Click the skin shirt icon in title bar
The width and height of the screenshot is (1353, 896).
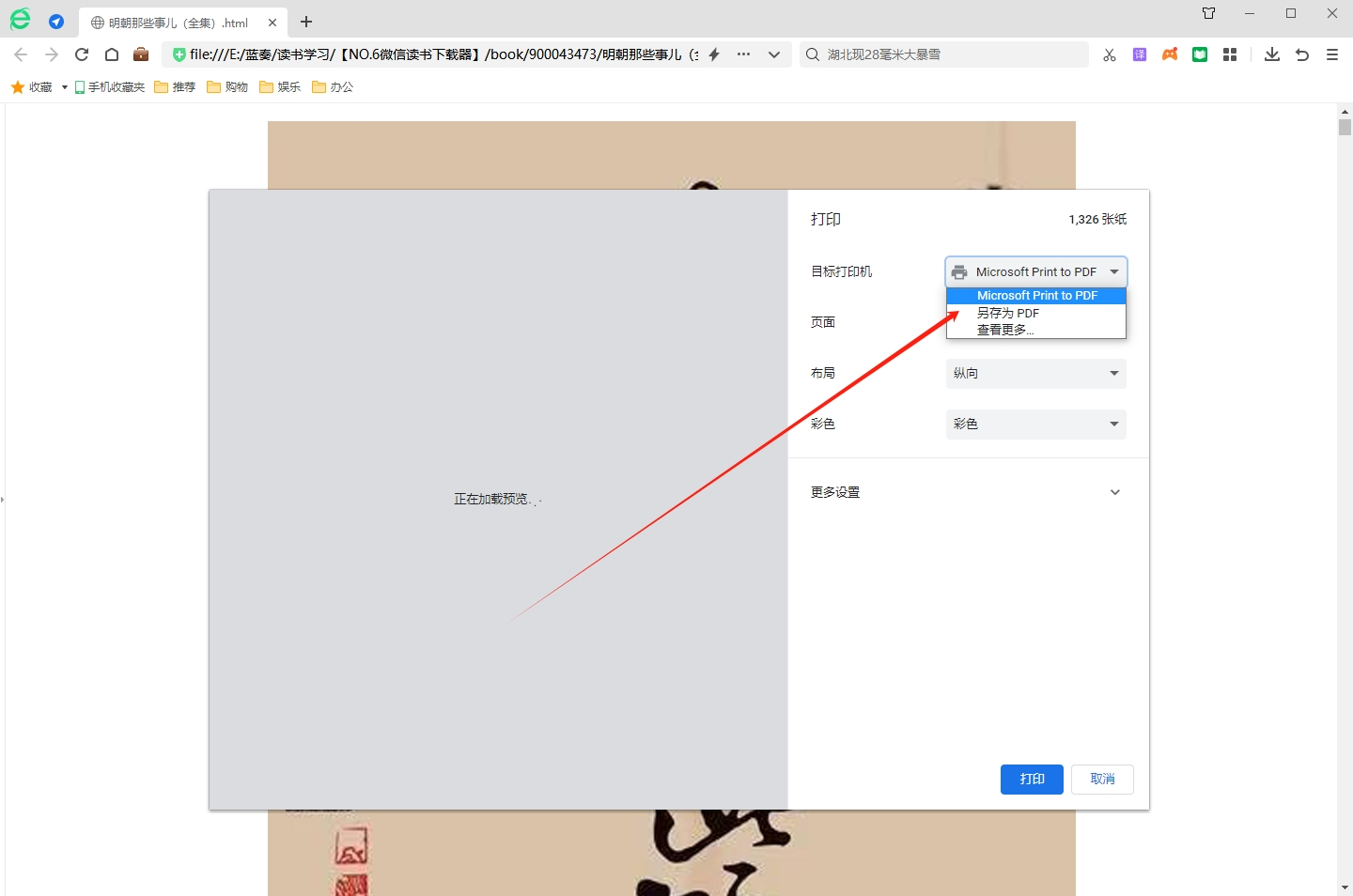[x=1208, y=13]
